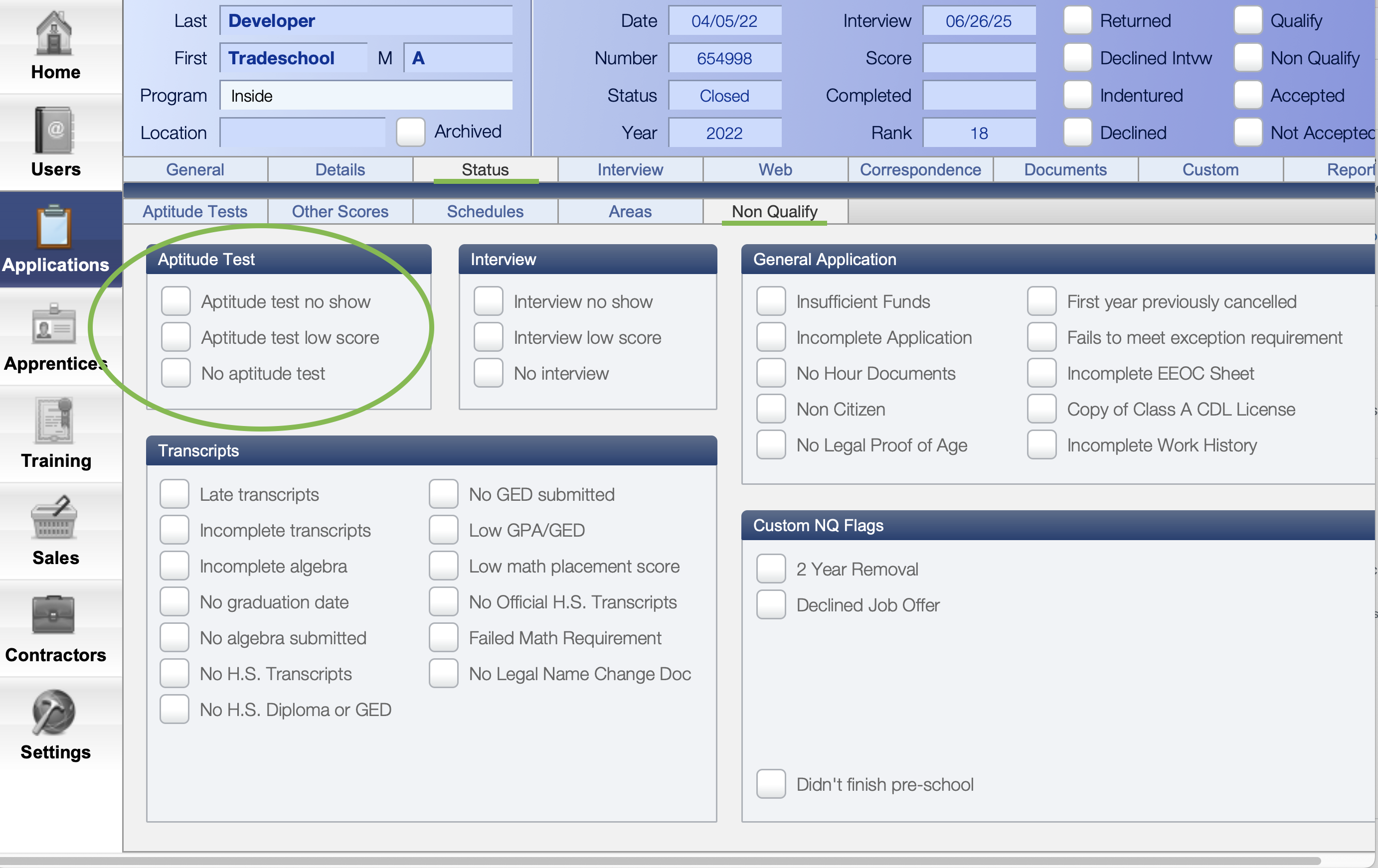Click the Rank field showing 18
This screenshot has width=1378, height=868.
point(979,132)
